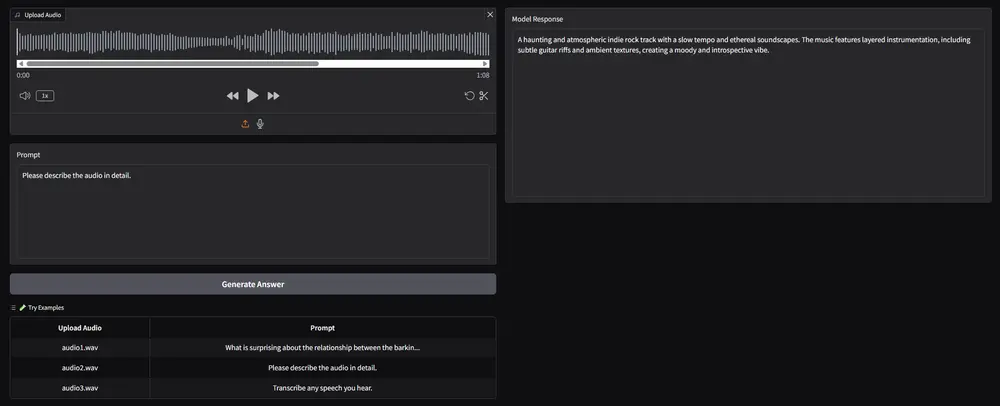Click the waveform scrollbar right arrow
Viewport: 1000px width, 406px height.
point(485,63)
